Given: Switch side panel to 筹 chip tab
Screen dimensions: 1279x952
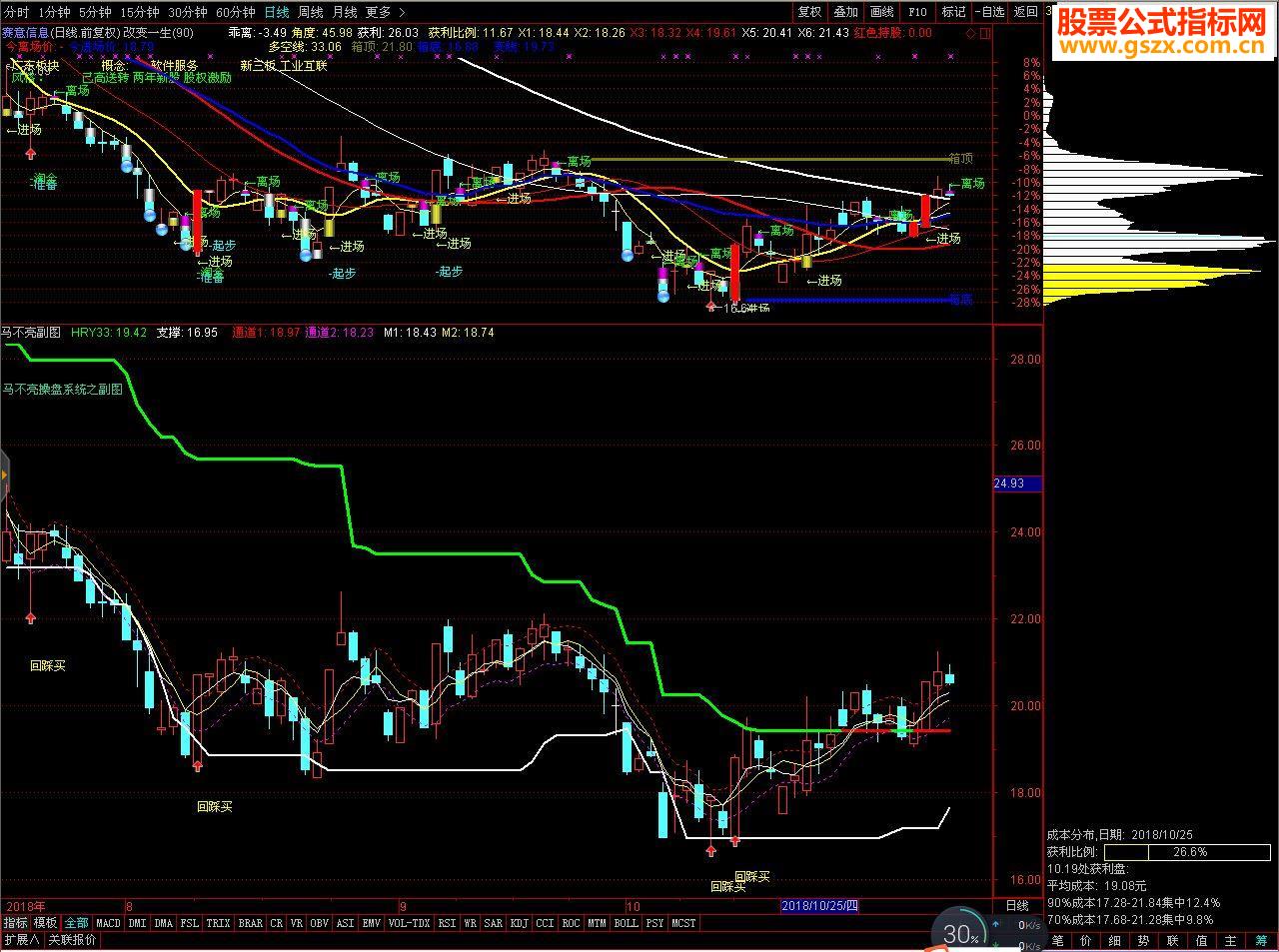Looking at the screenshot, I should (x=1261, y=941).
